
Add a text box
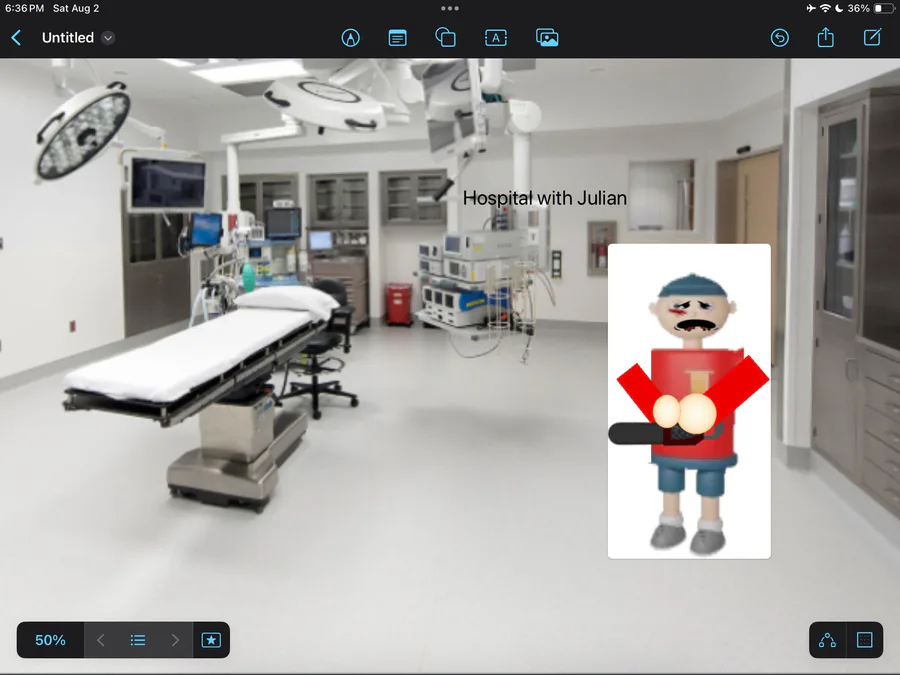pos(496,38)
